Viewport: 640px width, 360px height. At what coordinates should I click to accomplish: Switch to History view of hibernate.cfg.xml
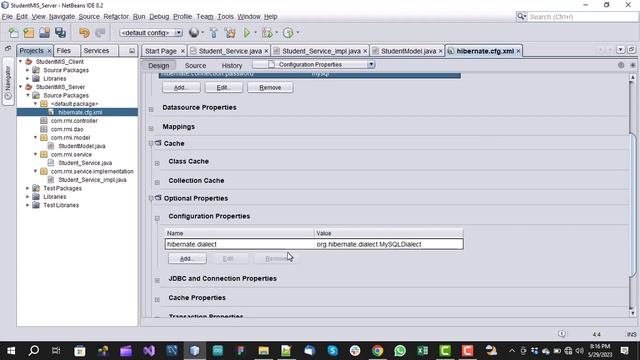point(232,65)
